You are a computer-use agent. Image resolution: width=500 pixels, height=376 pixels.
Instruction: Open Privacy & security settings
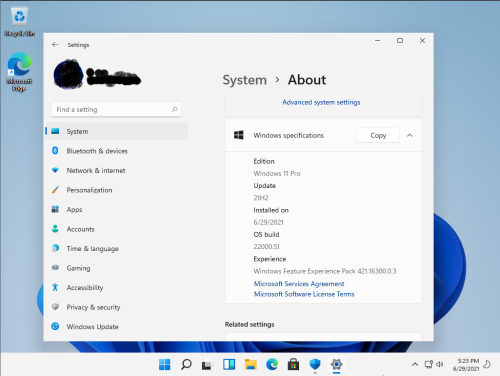[116, 307]
